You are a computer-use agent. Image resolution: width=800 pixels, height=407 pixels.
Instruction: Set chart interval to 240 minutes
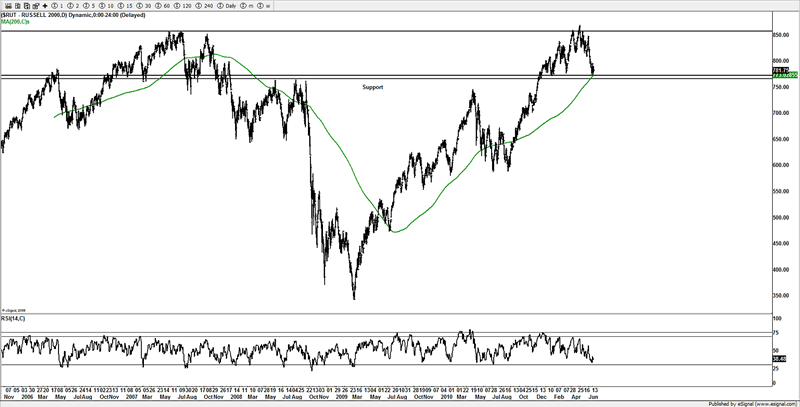click(204, 6)
